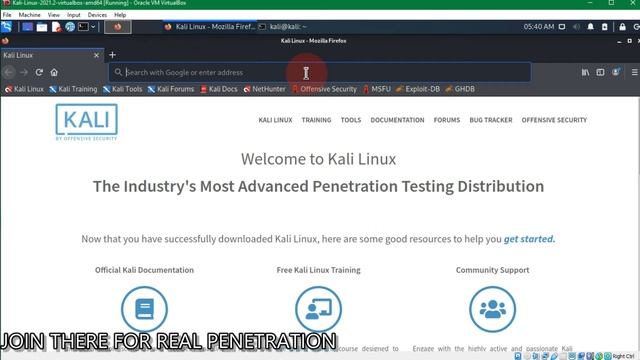The height and width of the screenshot is (360, 640).
Task: Go forward one page in Firefox
Action: pos(24,72)
